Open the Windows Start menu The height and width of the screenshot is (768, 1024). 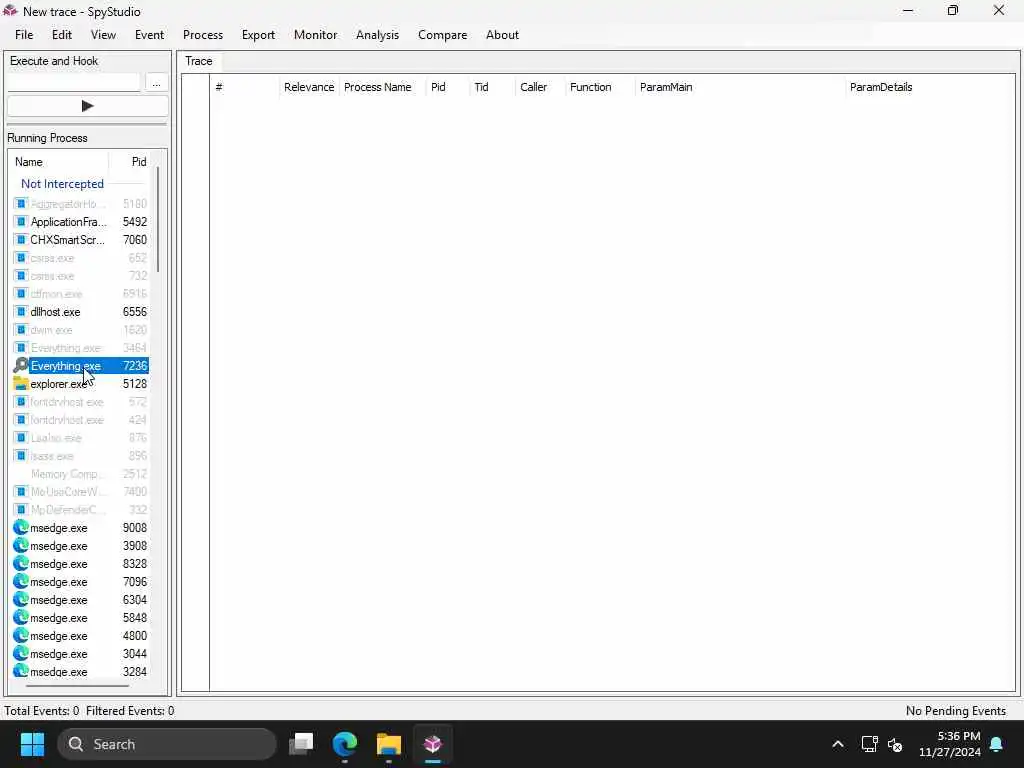point(32,744)
